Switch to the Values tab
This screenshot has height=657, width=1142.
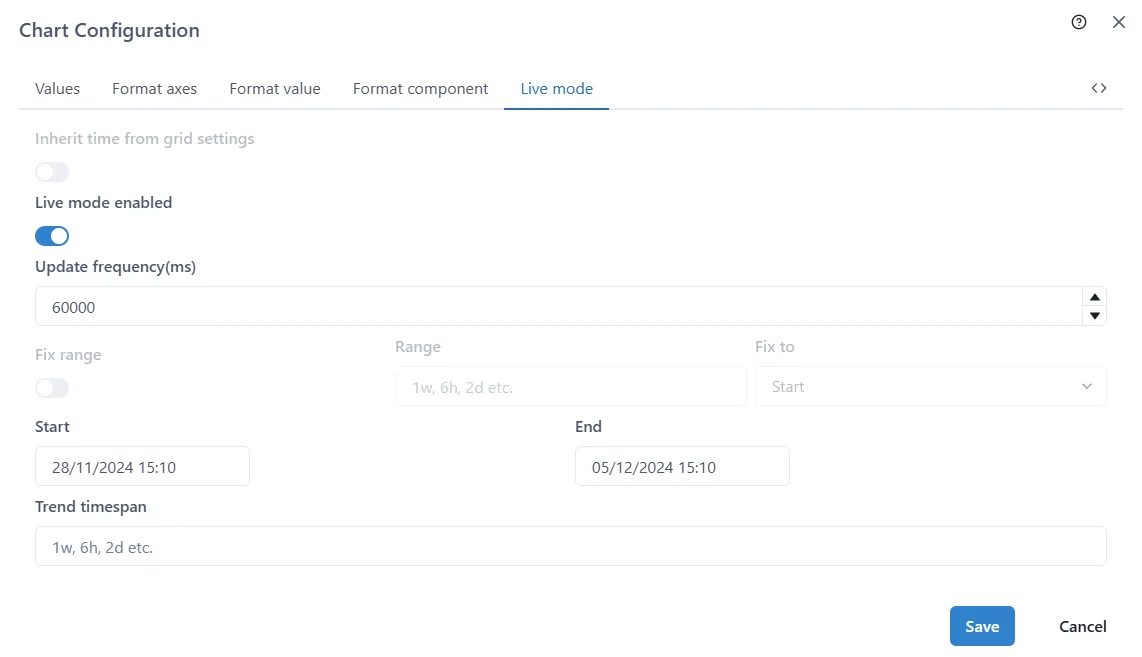point(57,88)
